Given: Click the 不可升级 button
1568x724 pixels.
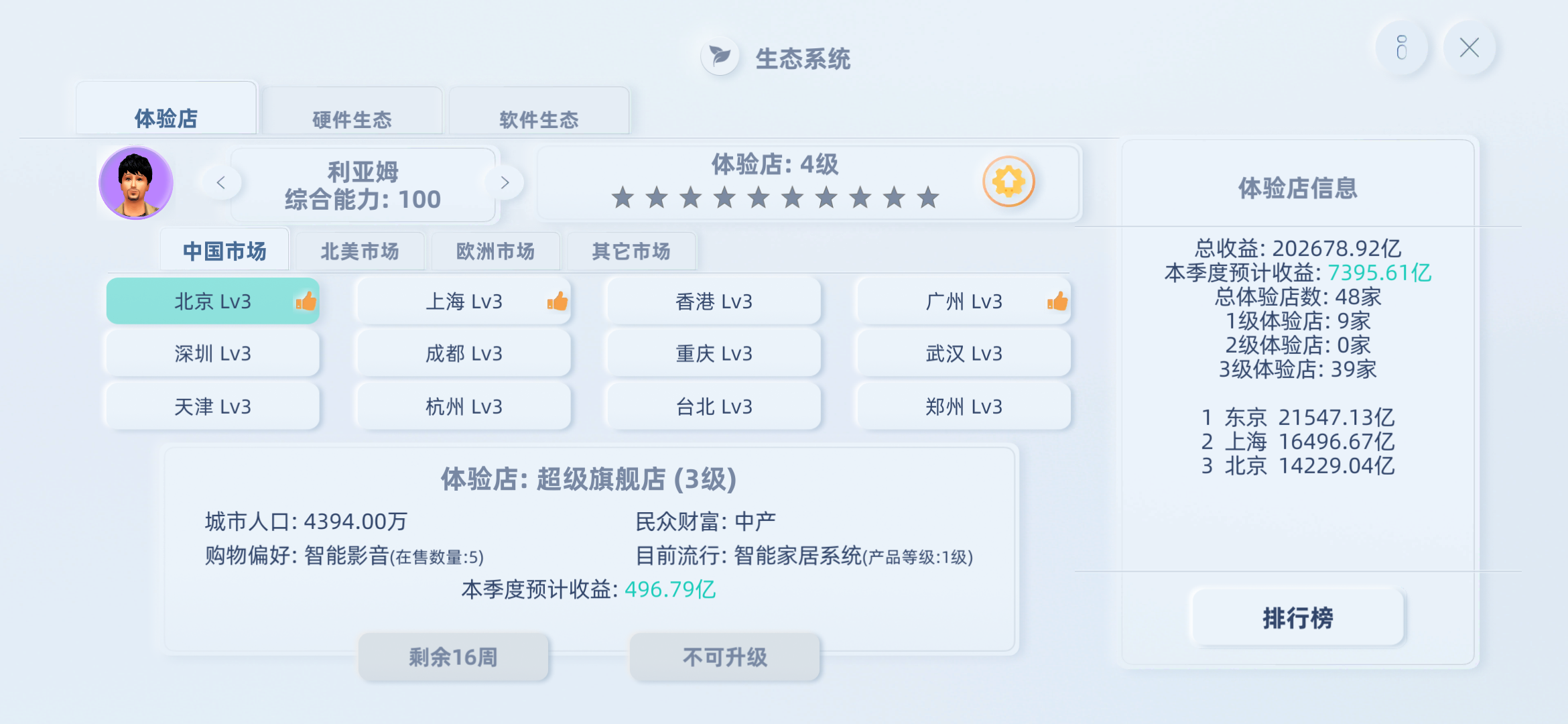Looking at the screenshot, I should (724, 657).
